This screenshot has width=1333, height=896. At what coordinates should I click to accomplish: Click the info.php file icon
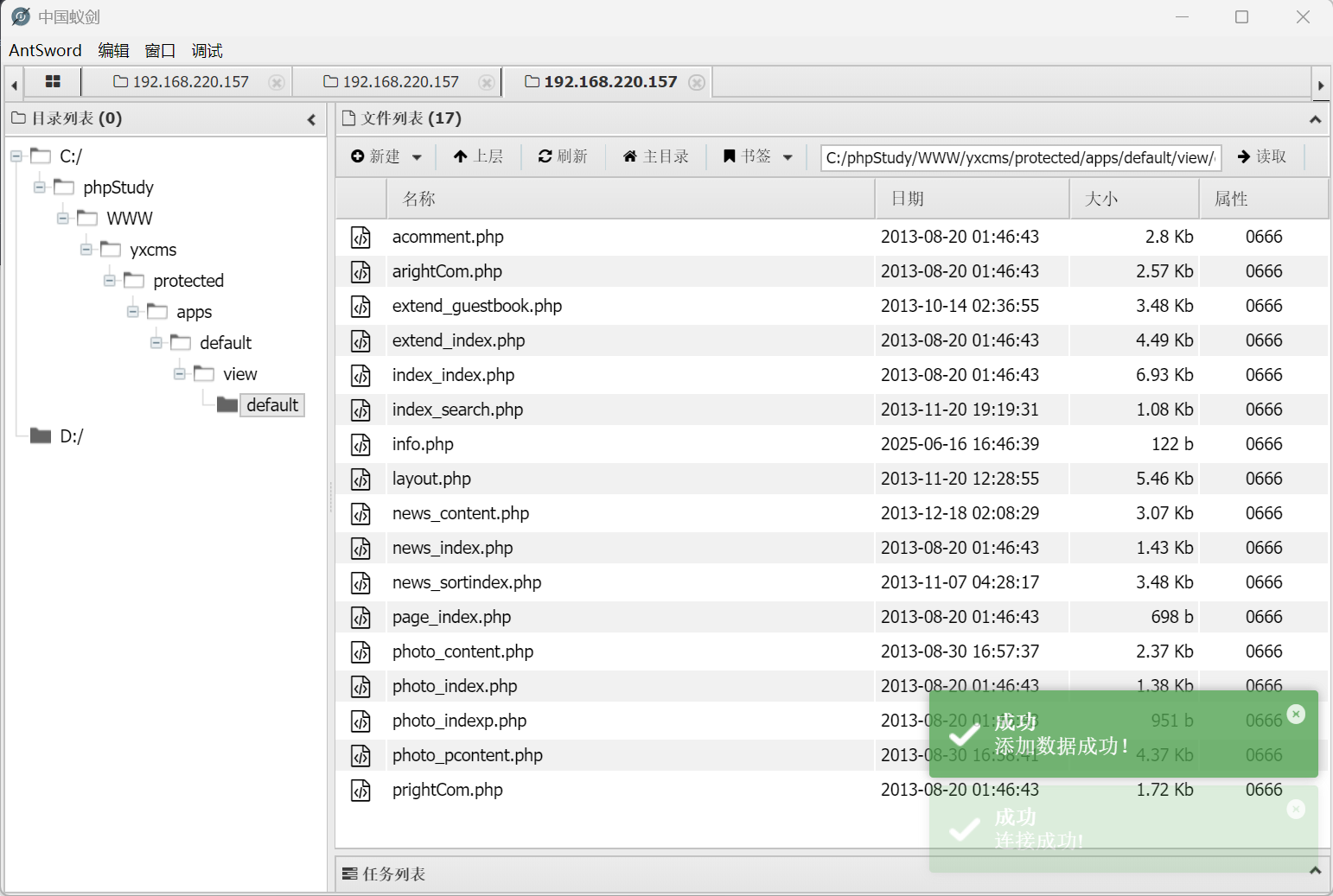[x=360, y=444]
